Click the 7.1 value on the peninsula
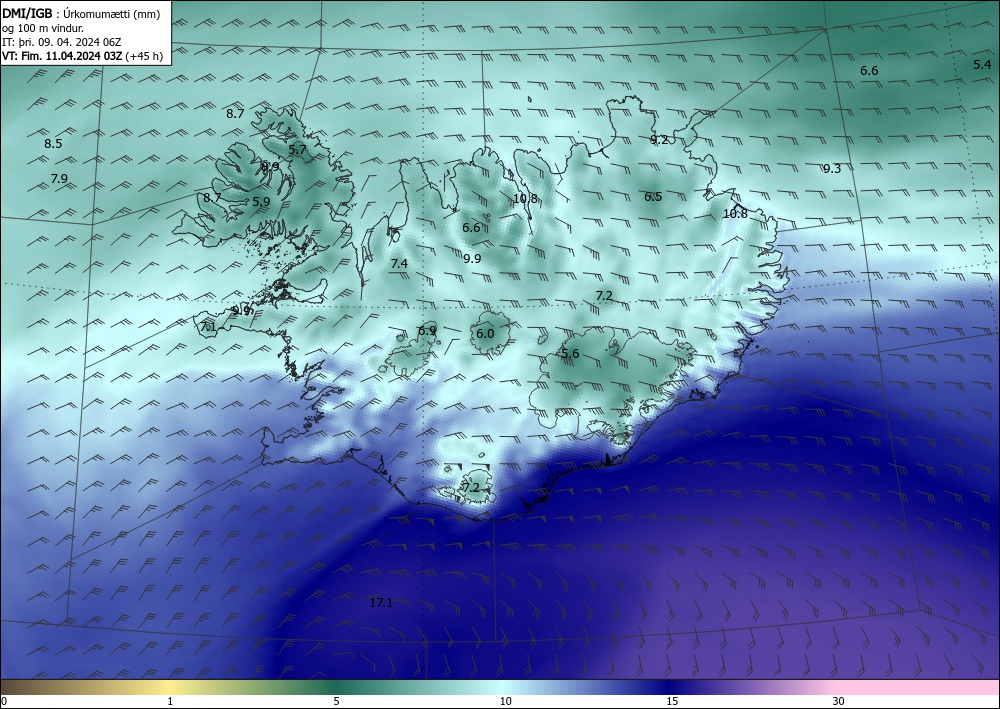 pyautogui.click(x=209, y=327)
